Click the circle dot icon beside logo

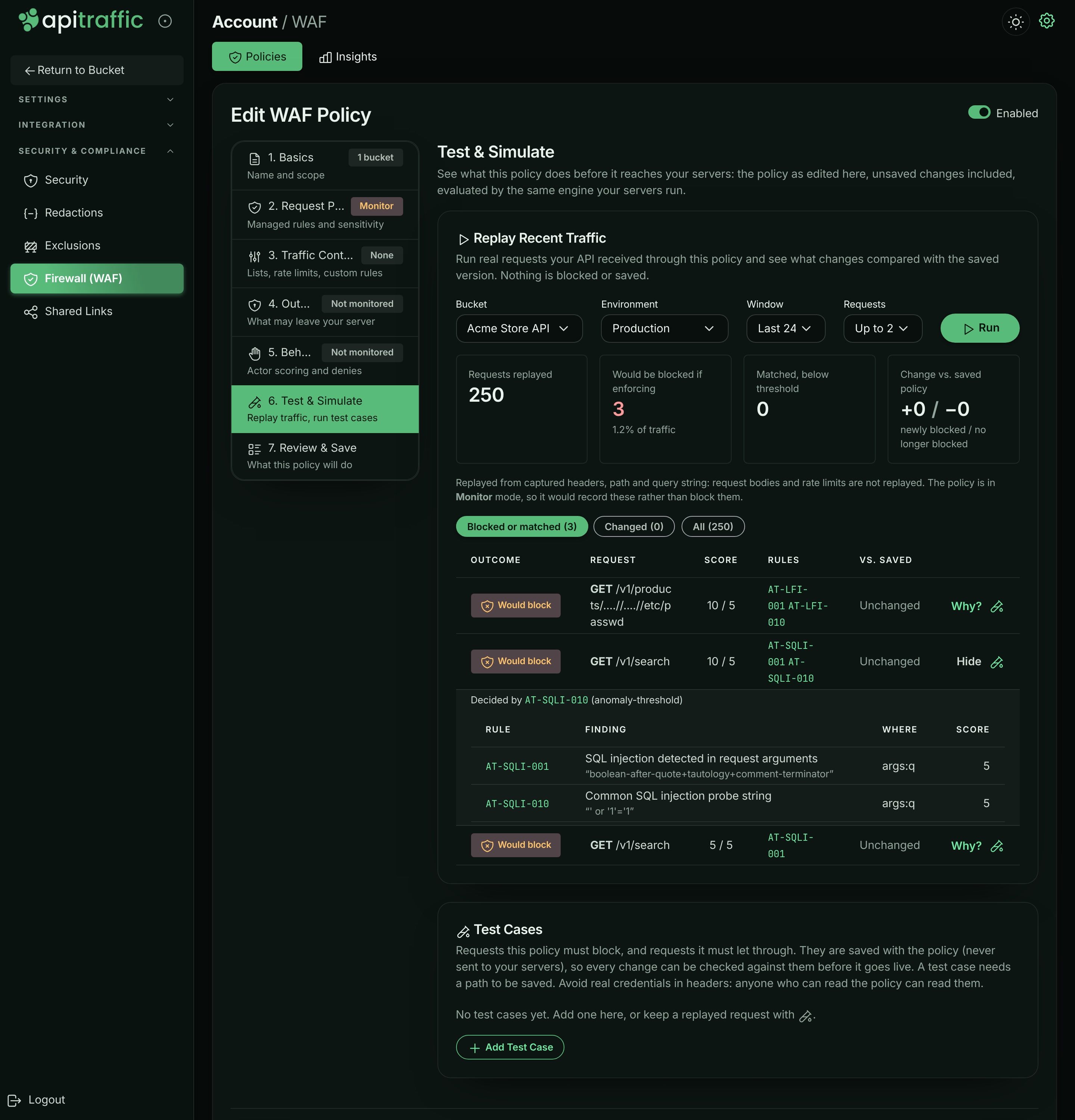[165, 21]
